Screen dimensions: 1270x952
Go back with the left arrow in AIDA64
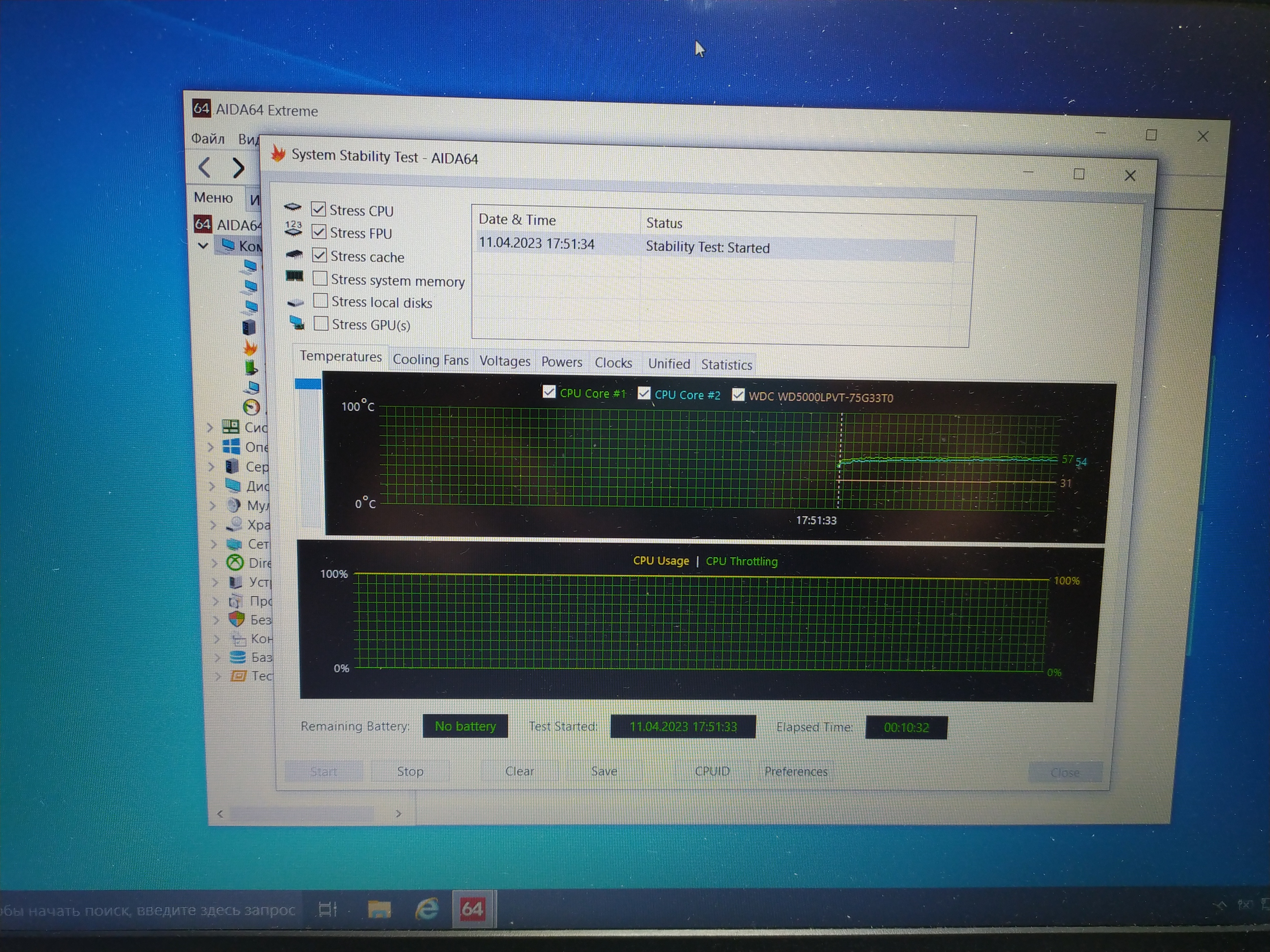(x=204, y=167)
